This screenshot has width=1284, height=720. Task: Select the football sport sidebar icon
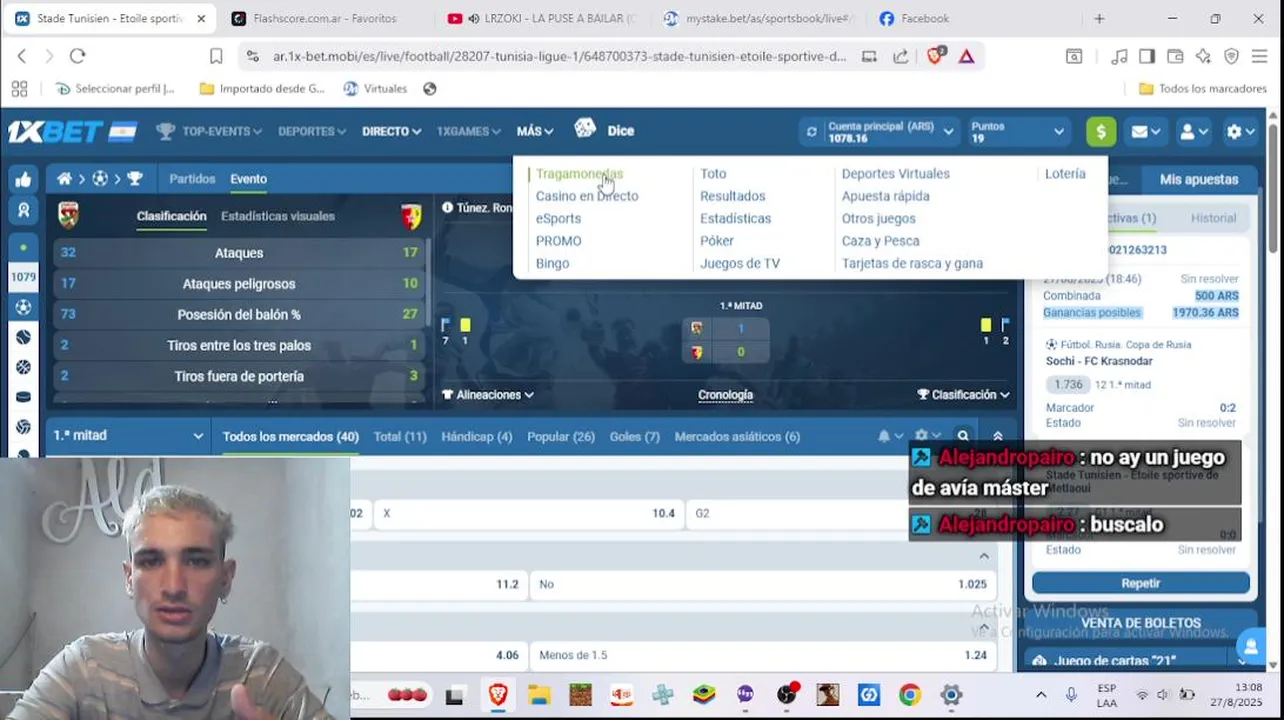tap(23, 307)
